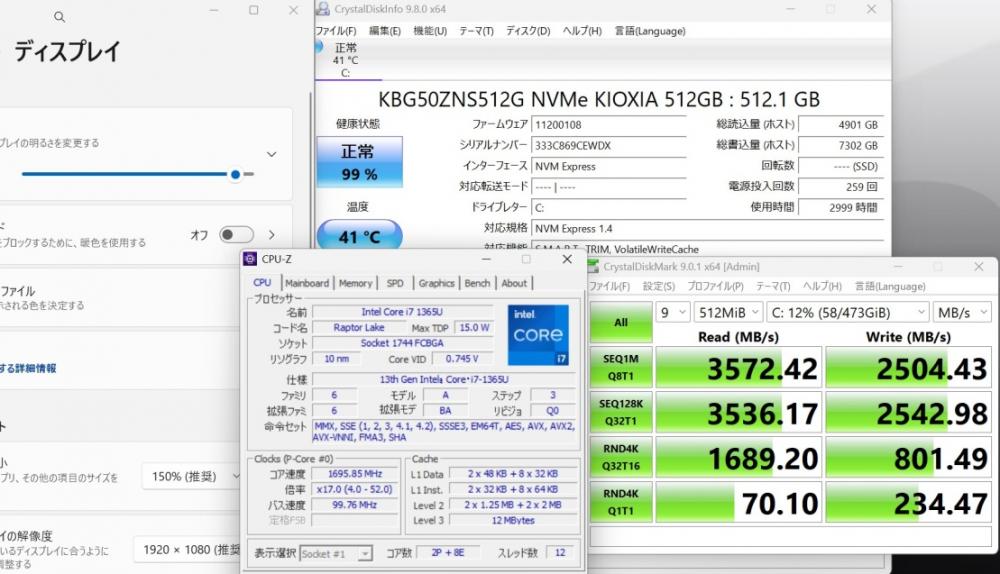
Task: Open プロファイル(P) menu in CrystalDiskMark
Action: 715,286
